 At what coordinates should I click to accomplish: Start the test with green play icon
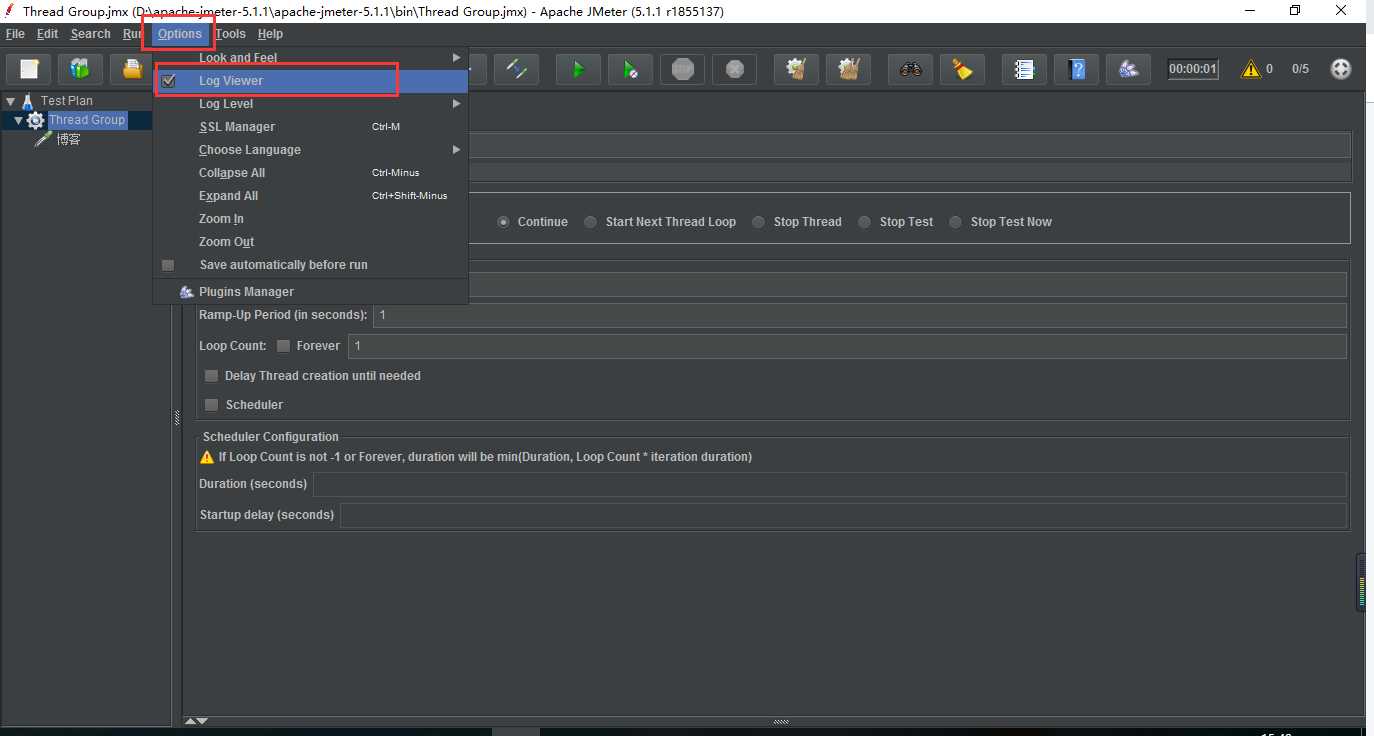click(x=578, y=69)
